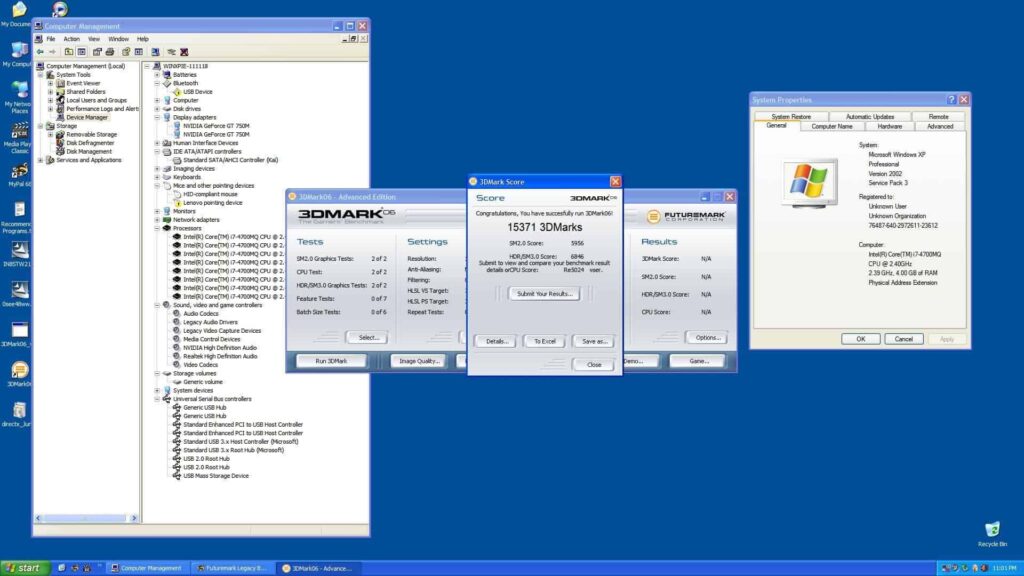Click the Print toolbar icon in Computer Management

pos(110,52)
